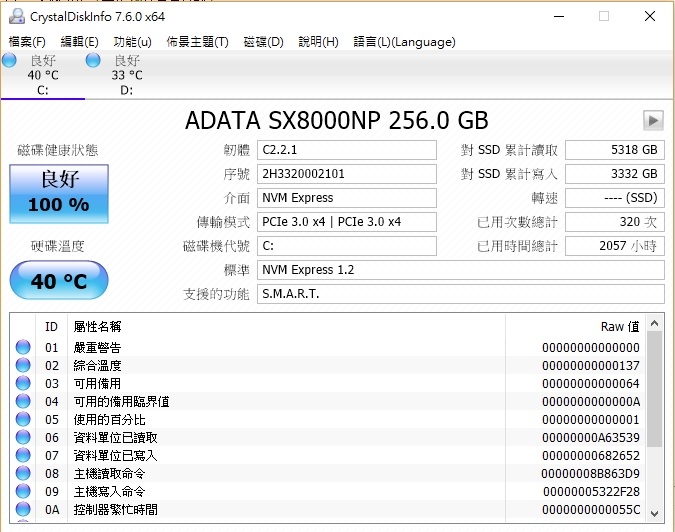The image size is (675, 532).
Task: Select the 嚴重警告 attribute row
Action: pyautogui.click(x=327, y=347)
